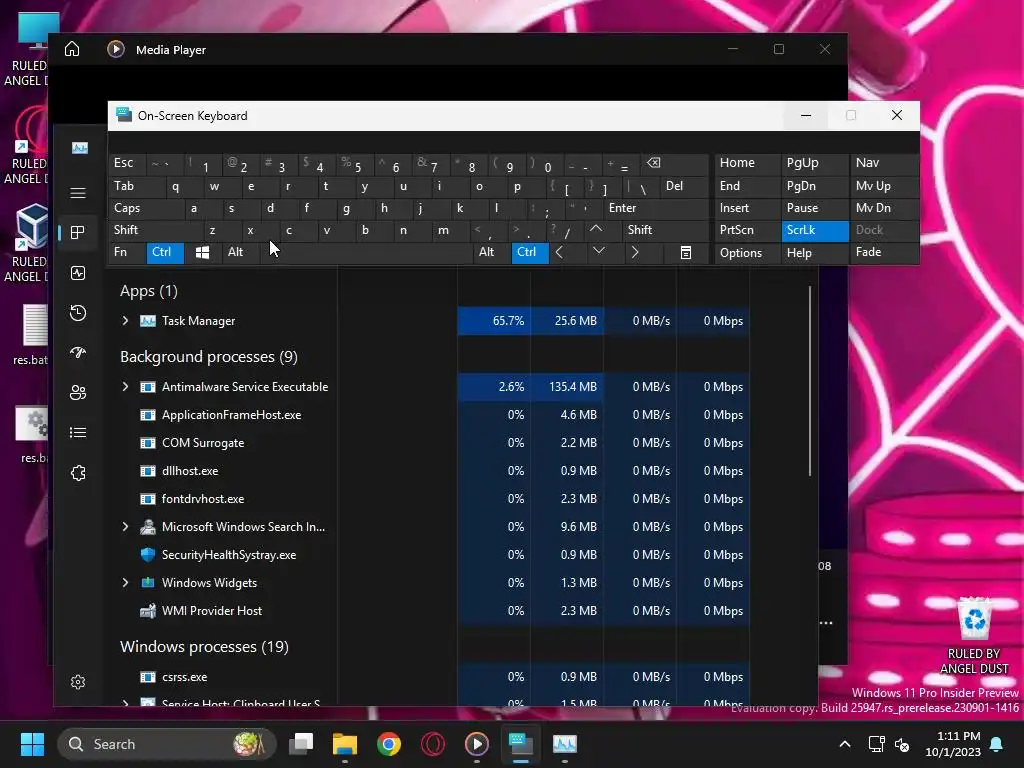Toggle the right Alt key on the On-Screen Keyboard
Image resolution: width=1024 pixels, height=768 pixels.
point(492,253)
